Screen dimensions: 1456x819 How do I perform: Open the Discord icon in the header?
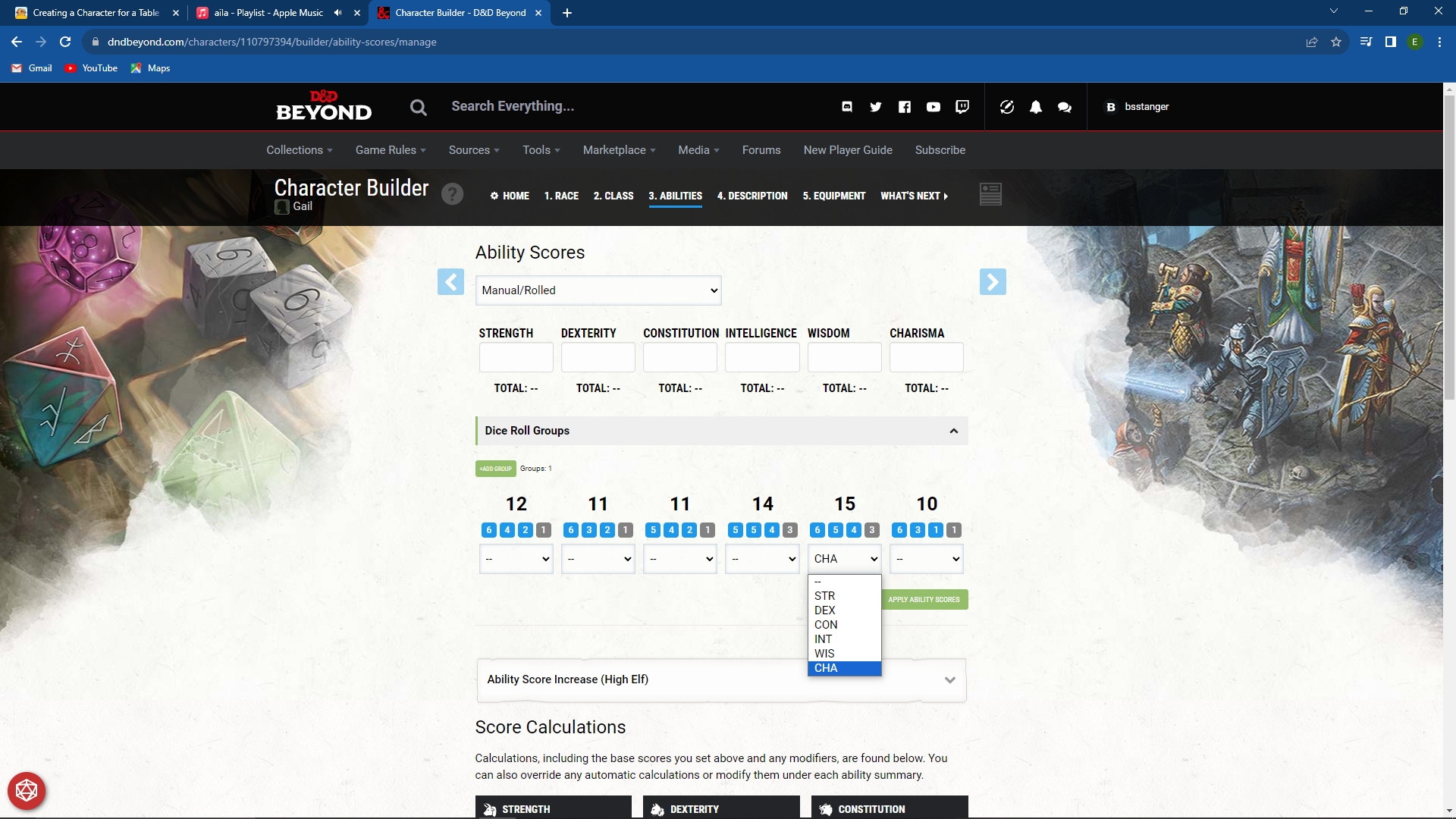pos(847,107)
